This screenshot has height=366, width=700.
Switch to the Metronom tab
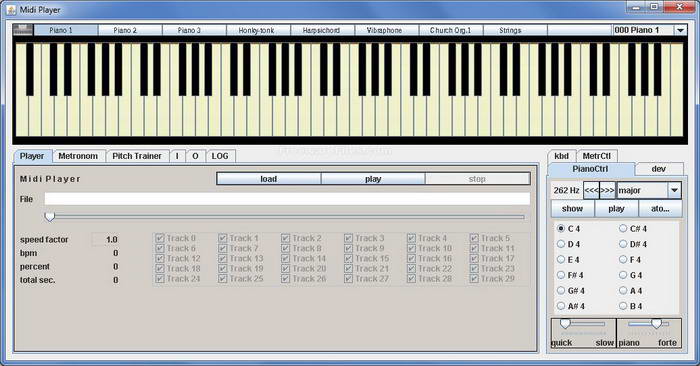78,156
